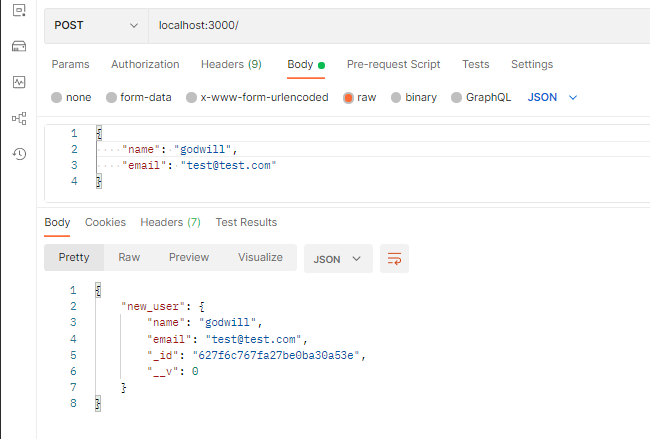Screen dimensions: 650x439
Task: Show the Visualize response view
Action: tap(260, 257)
